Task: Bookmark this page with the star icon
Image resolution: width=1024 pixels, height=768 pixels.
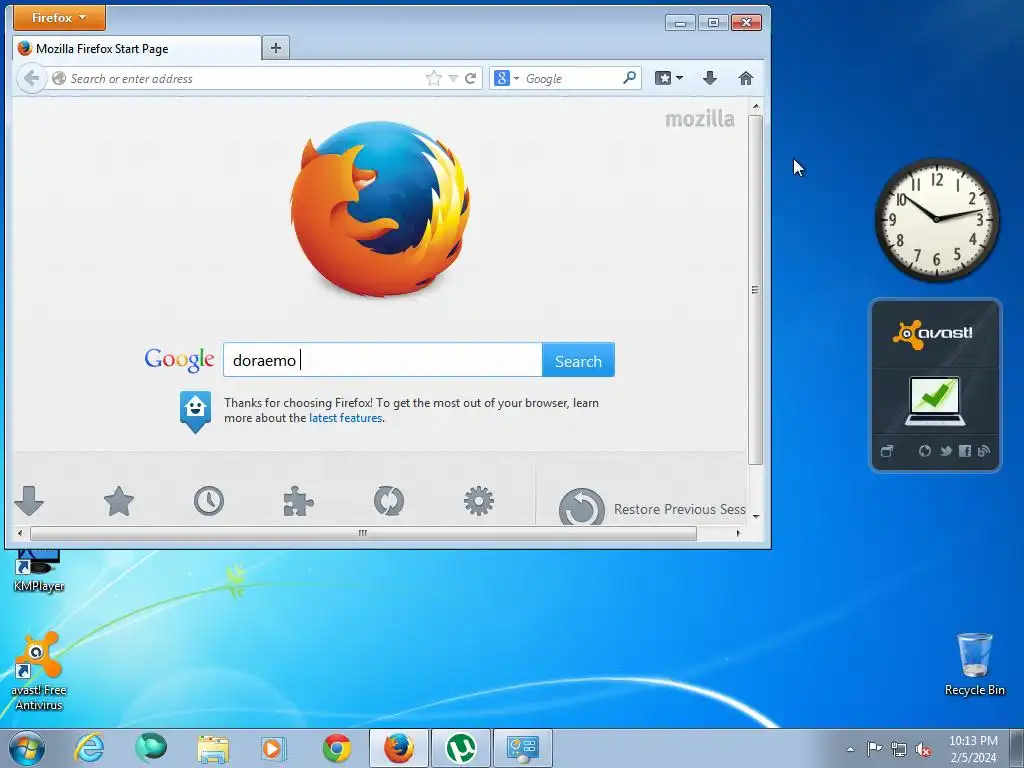Action: [434, 78]
